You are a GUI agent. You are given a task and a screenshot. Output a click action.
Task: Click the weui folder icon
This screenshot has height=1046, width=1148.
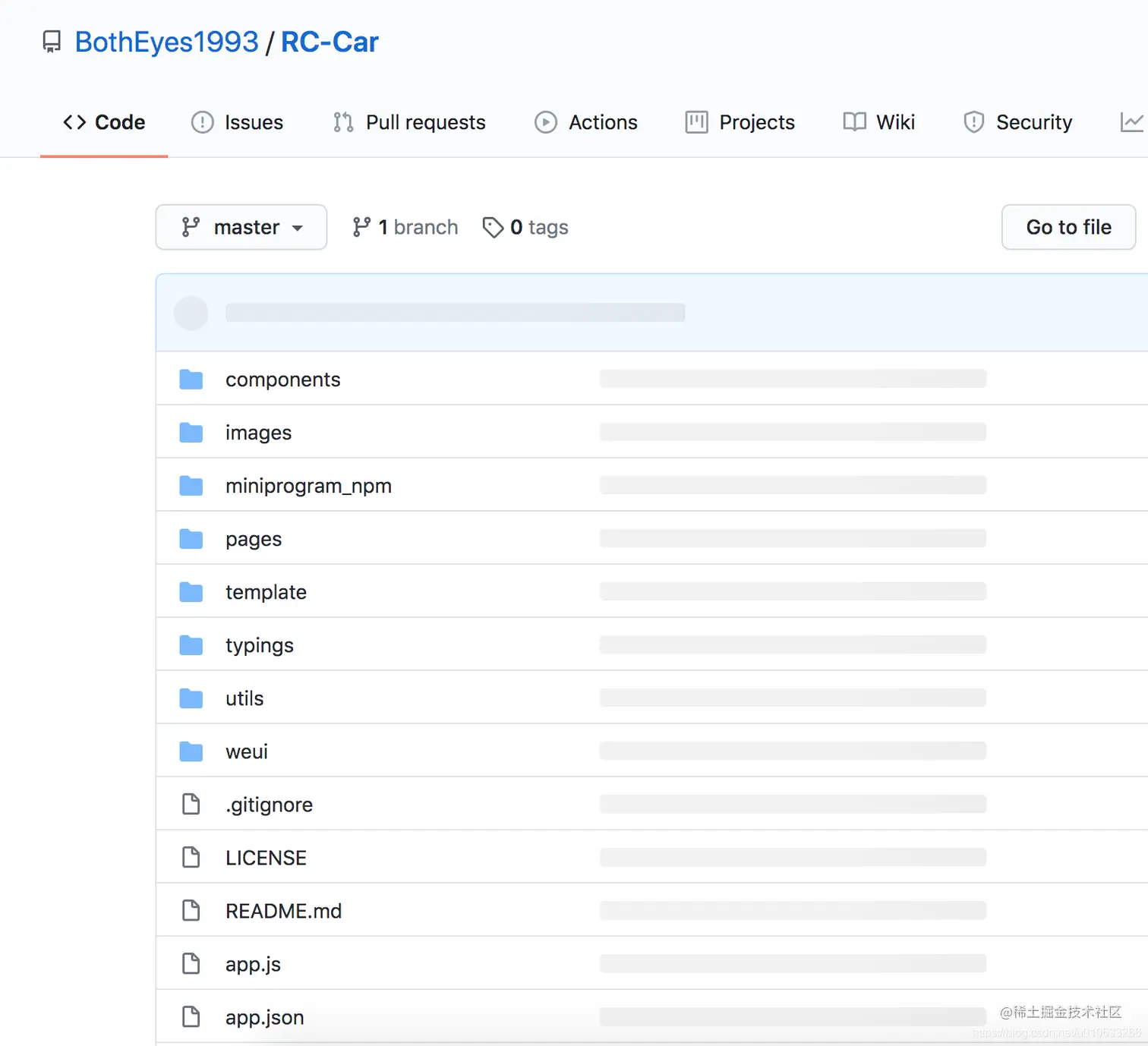click(x=191, y=751)
